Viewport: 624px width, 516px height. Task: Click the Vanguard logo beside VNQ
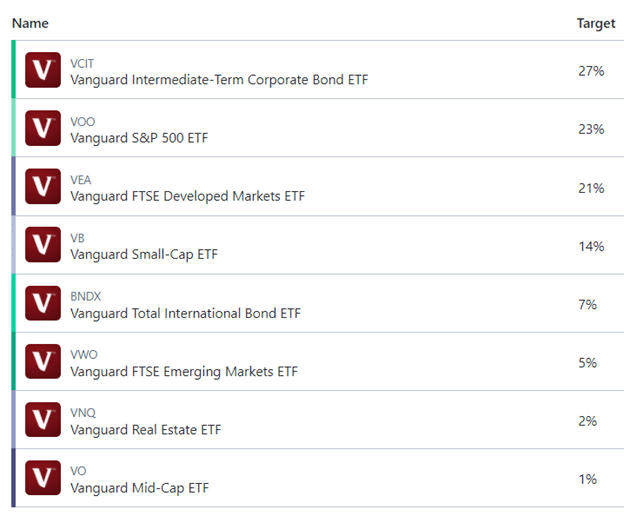coord(43,419)
